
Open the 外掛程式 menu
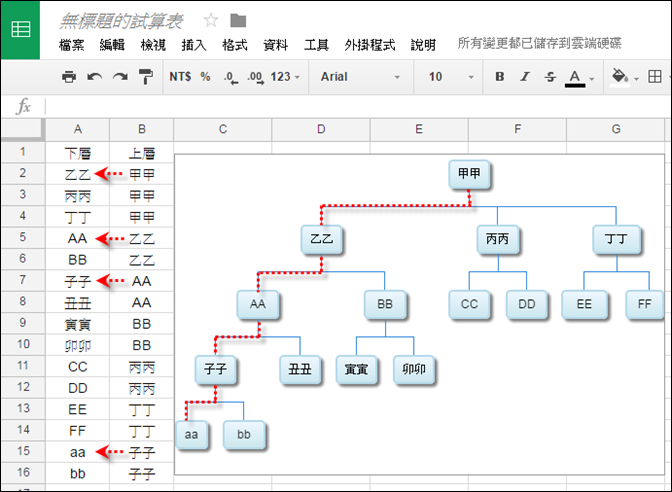pos(369,45)
